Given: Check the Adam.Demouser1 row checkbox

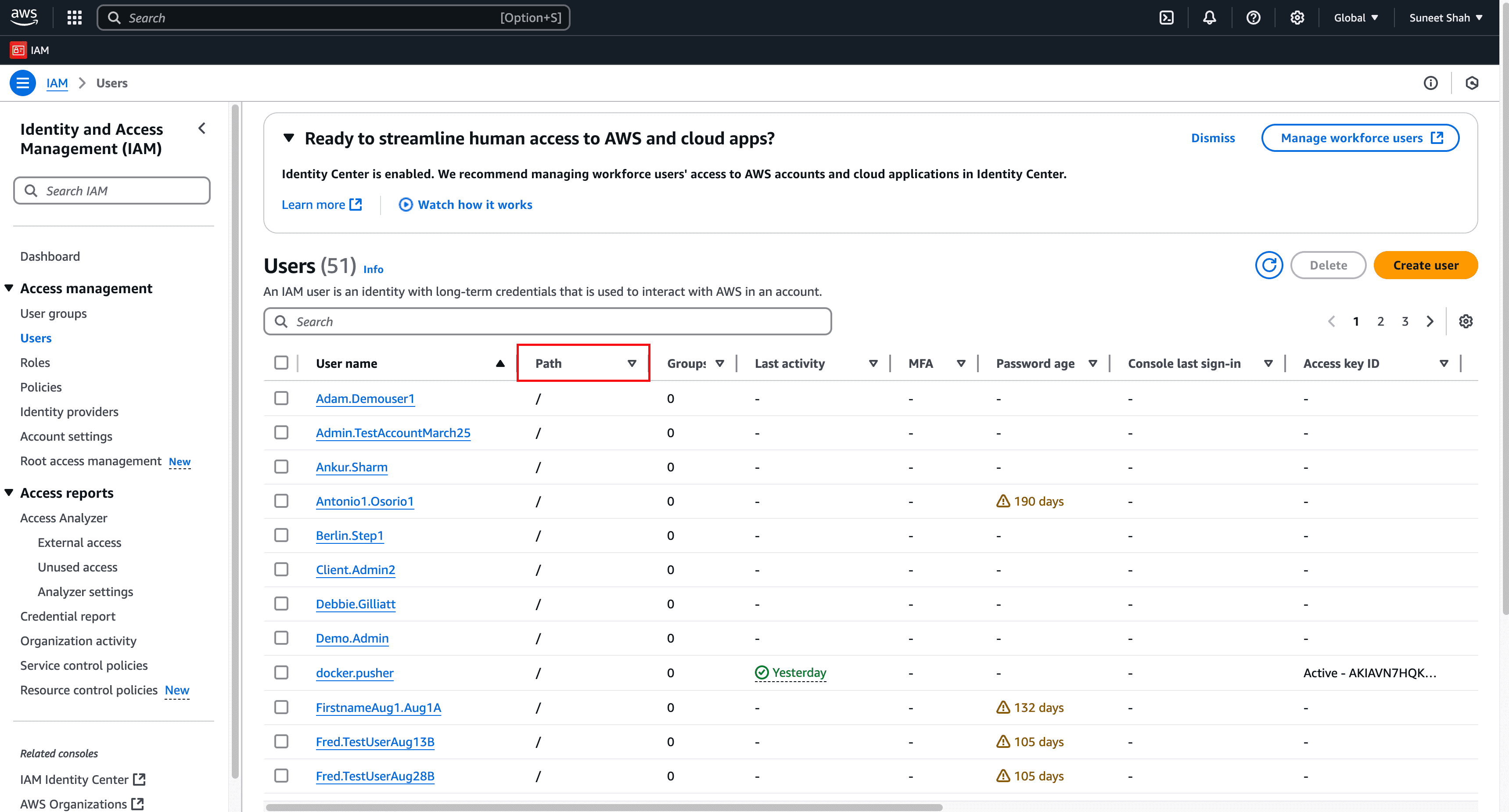Looking at the screenshot, I should click(281, 399).
